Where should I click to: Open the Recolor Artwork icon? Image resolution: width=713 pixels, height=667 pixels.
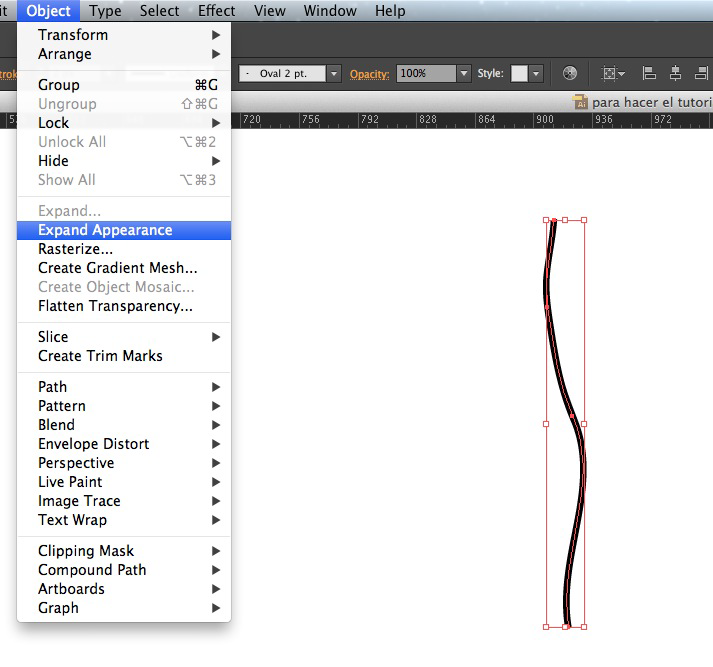pos(569,73)
